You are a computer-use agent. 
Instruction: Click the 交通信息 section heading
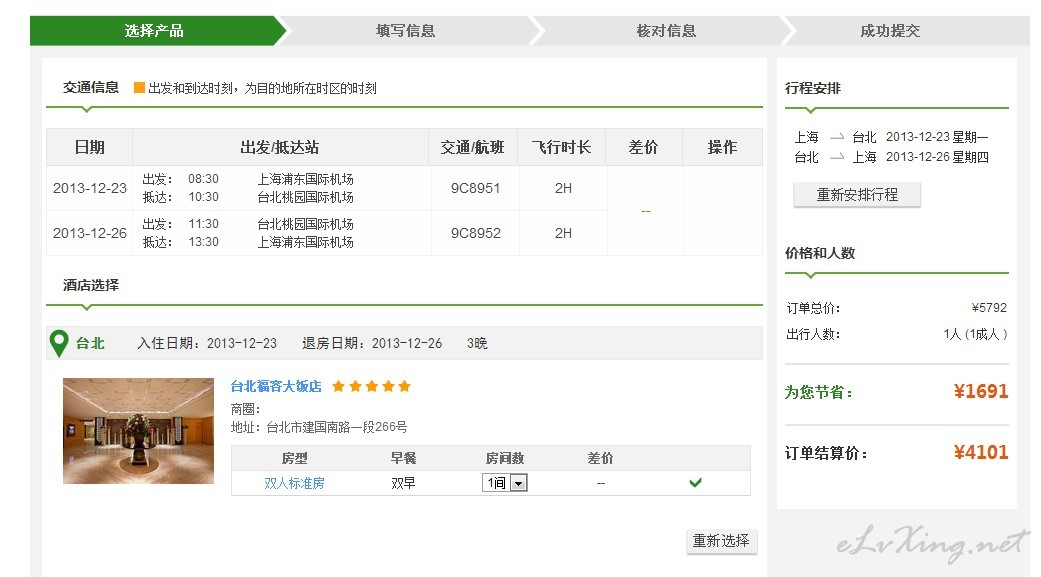[91, 87]
